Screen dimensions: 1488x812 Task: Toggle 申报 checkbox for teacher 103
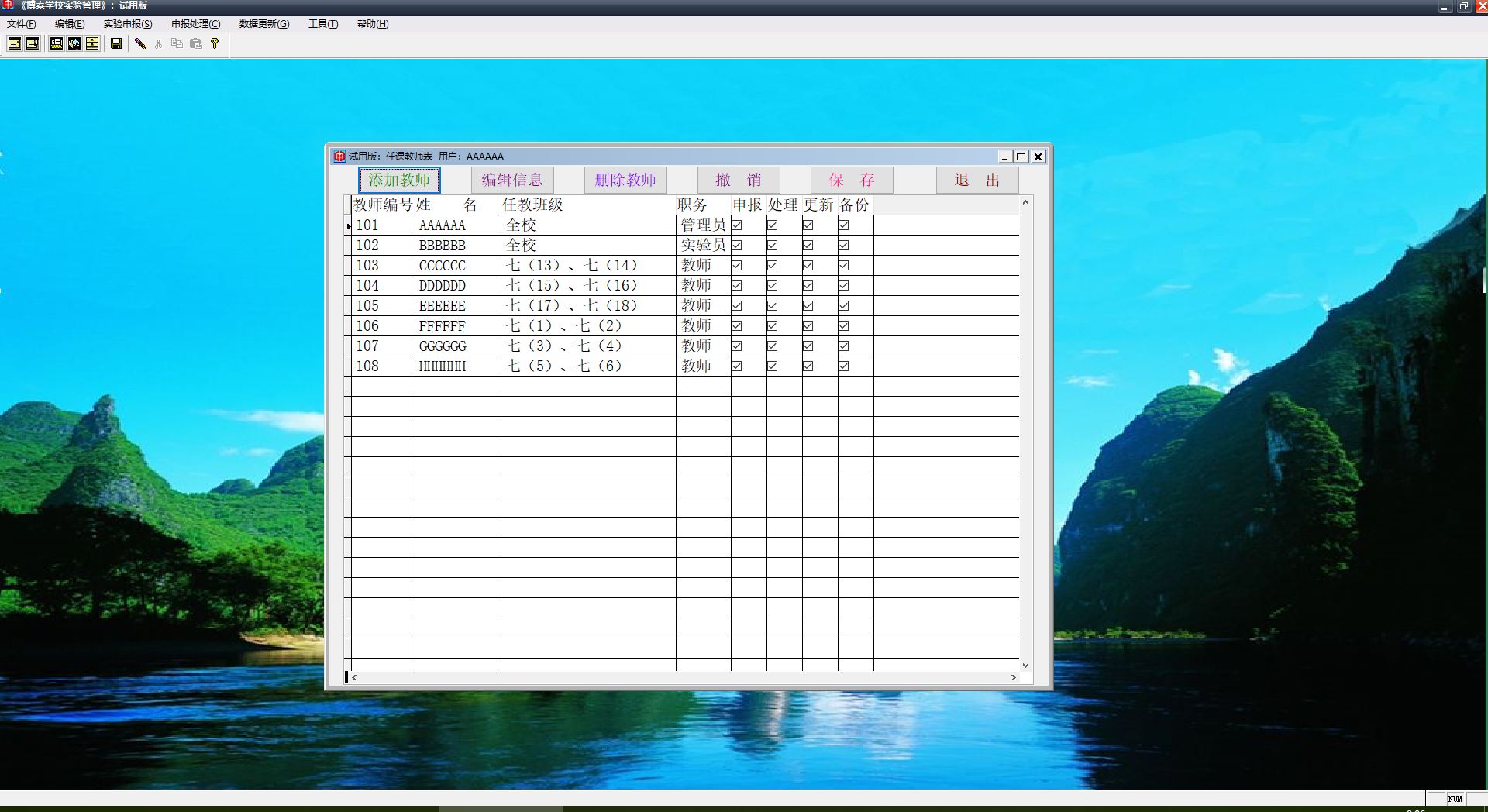(x=737, y=266)
